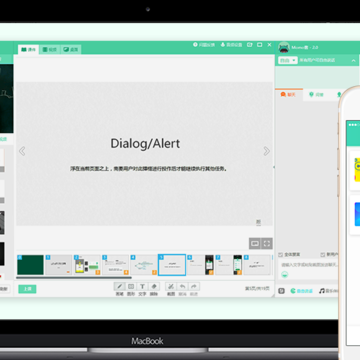Collapse the right panel header with the up chevron
The image size is (360, 360).
(x=353, y=61)
